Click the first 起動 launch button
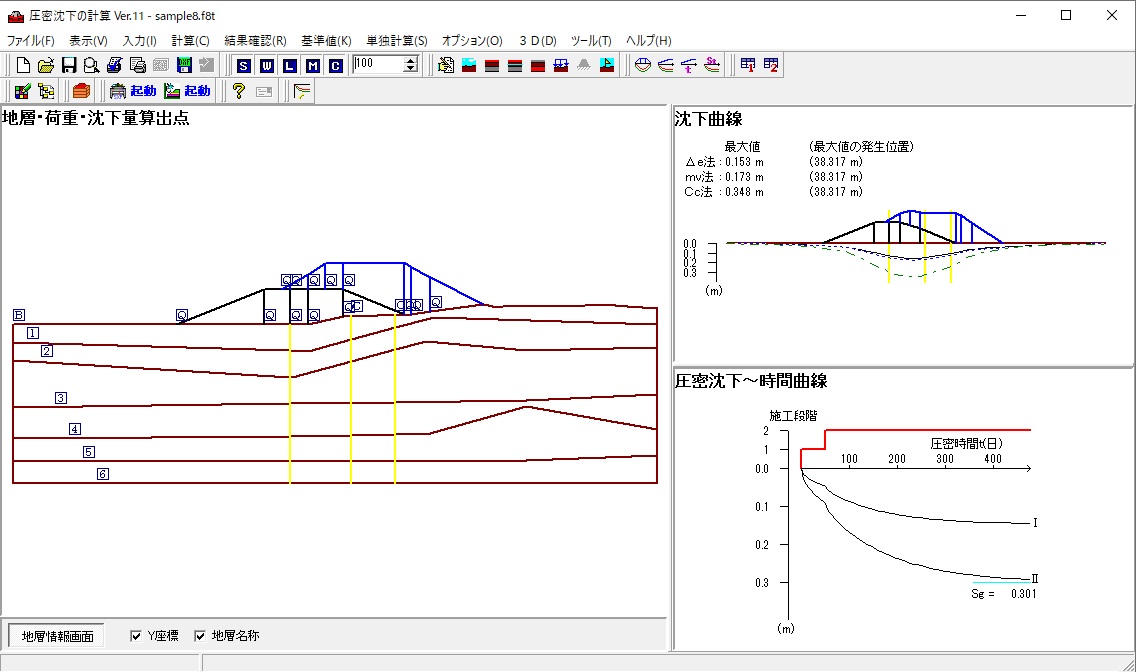 click(133, 91)
